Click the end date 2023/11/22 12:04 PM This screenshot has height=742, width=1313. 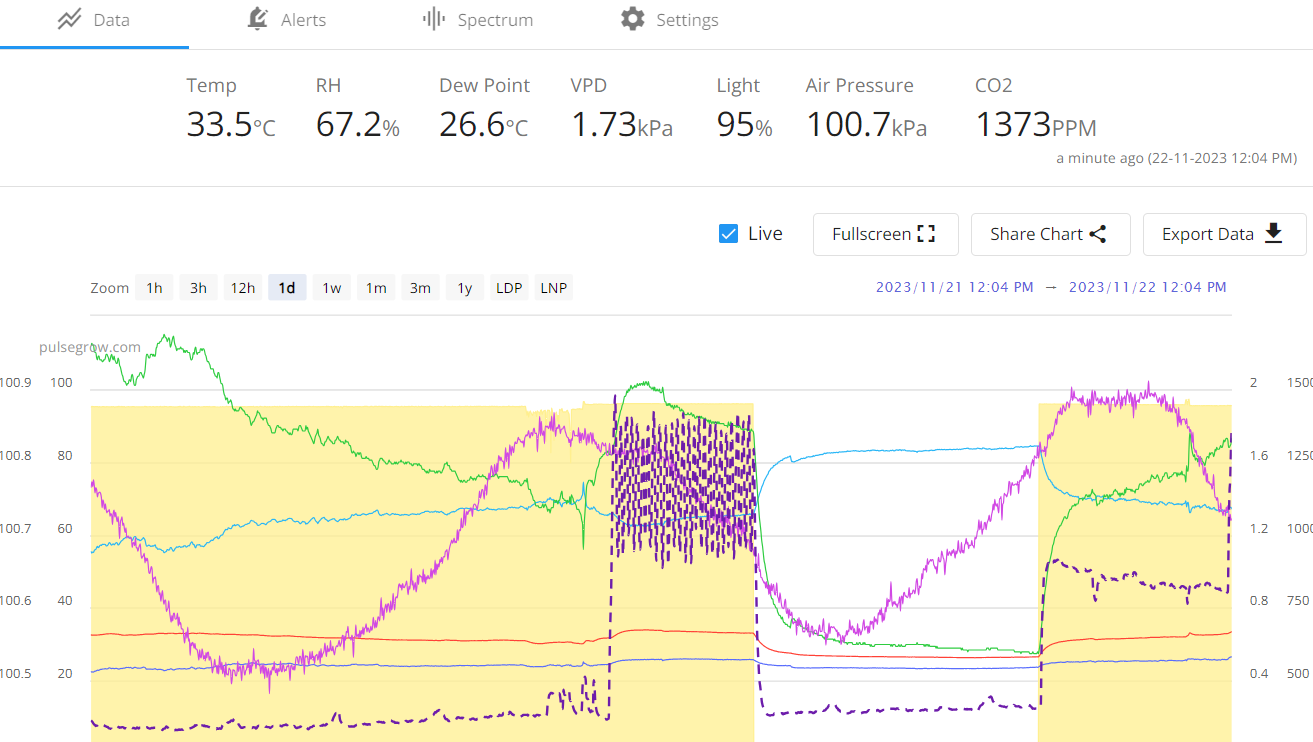(x=1148, y=287)
